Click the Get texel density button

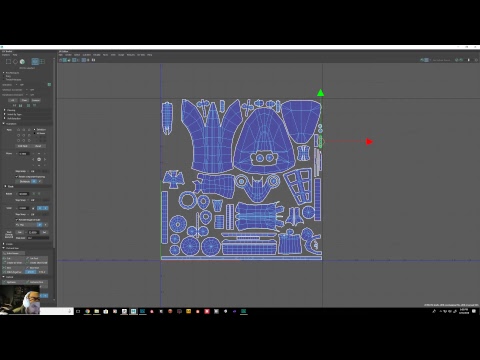coord(20,232)
